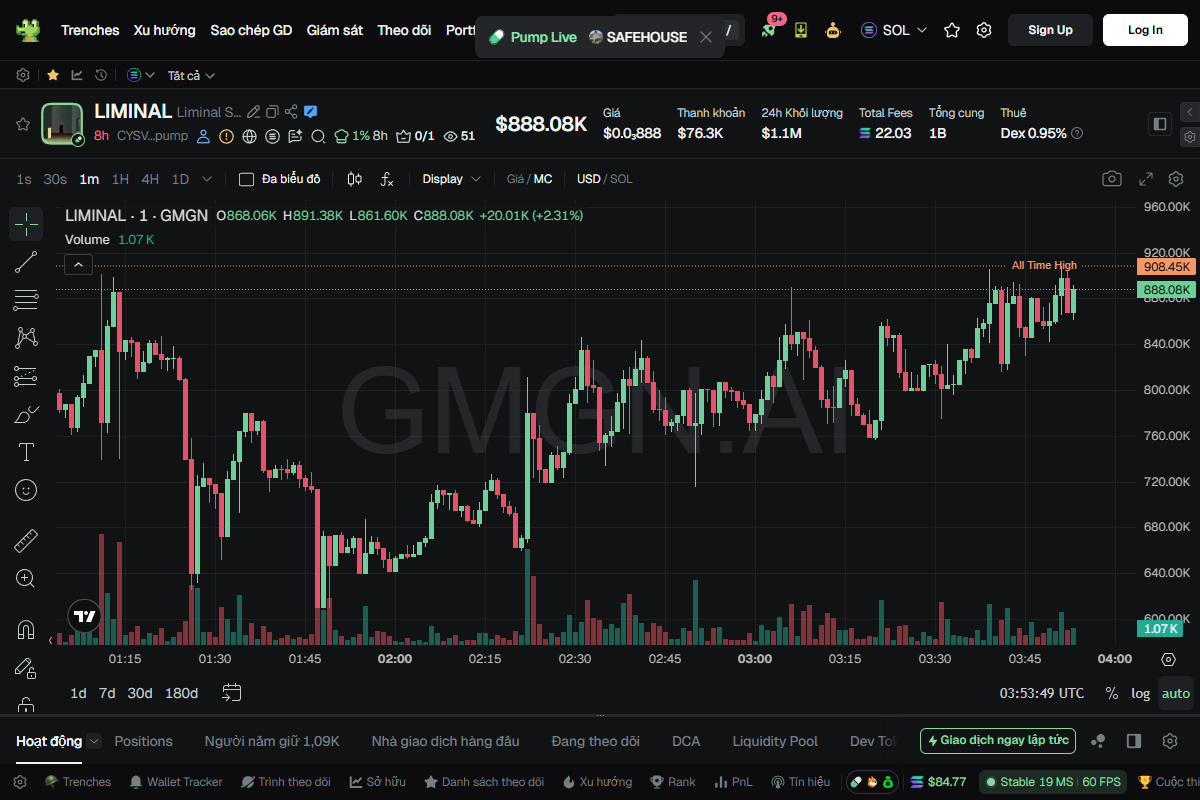
Task: Select the patterns drawing tool
Action: 26,338
